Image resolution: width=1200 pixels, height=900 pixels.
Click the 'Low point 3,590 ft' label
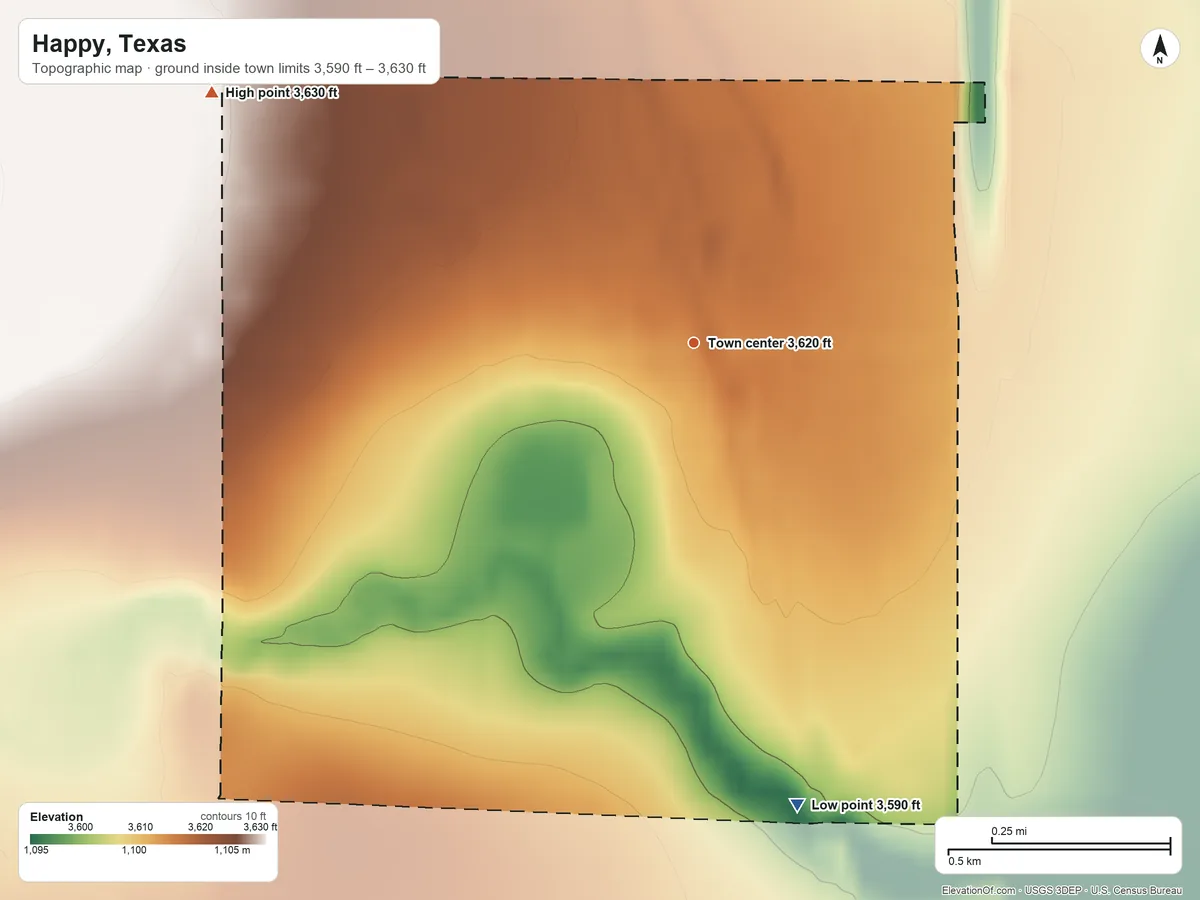[x=866, y=805]
